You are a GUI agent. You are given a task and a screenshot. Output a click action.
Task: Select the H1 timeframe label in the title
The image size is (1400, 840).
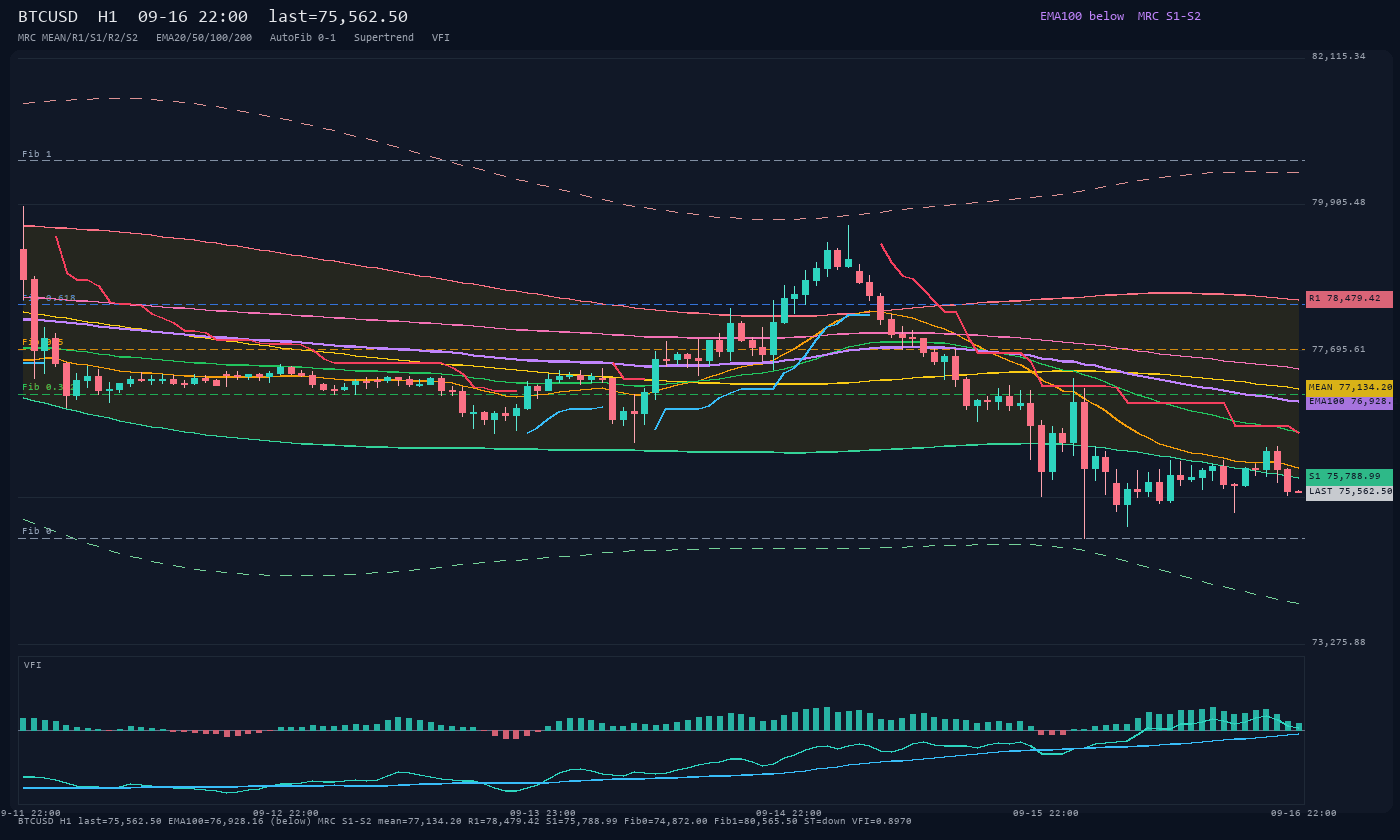[108, 17]
